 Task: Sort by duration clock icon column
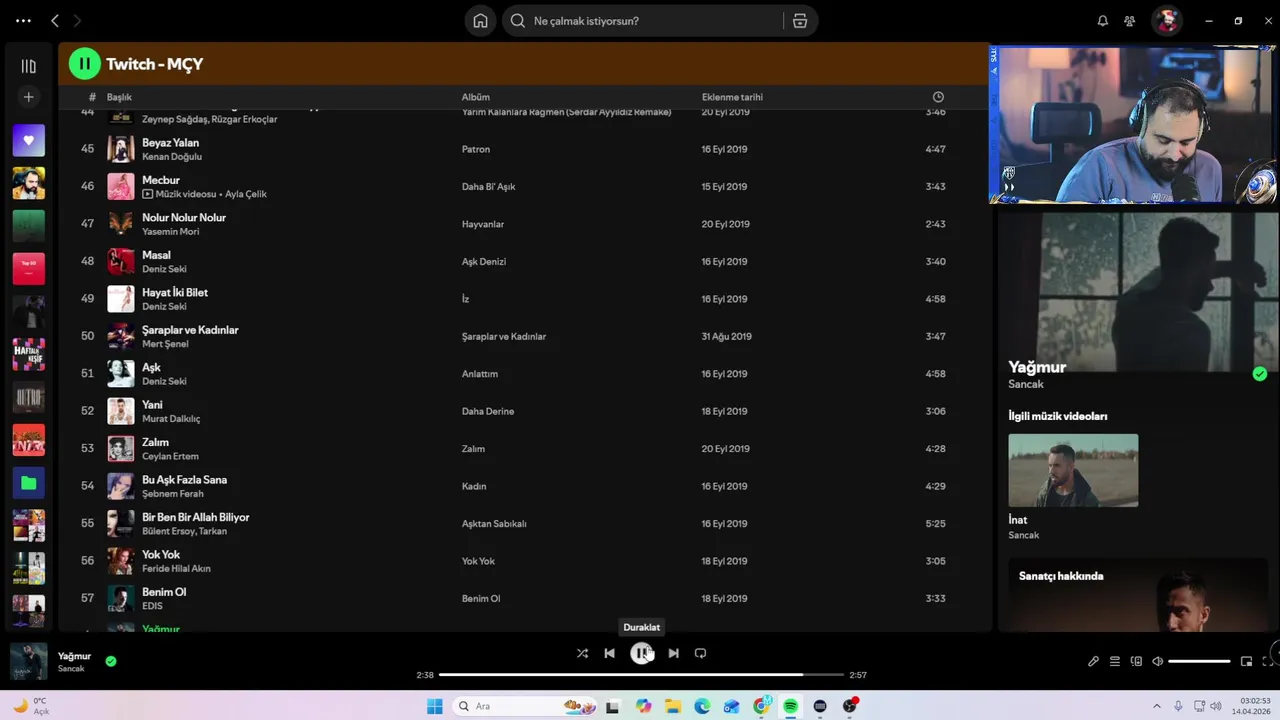(938, 97)
